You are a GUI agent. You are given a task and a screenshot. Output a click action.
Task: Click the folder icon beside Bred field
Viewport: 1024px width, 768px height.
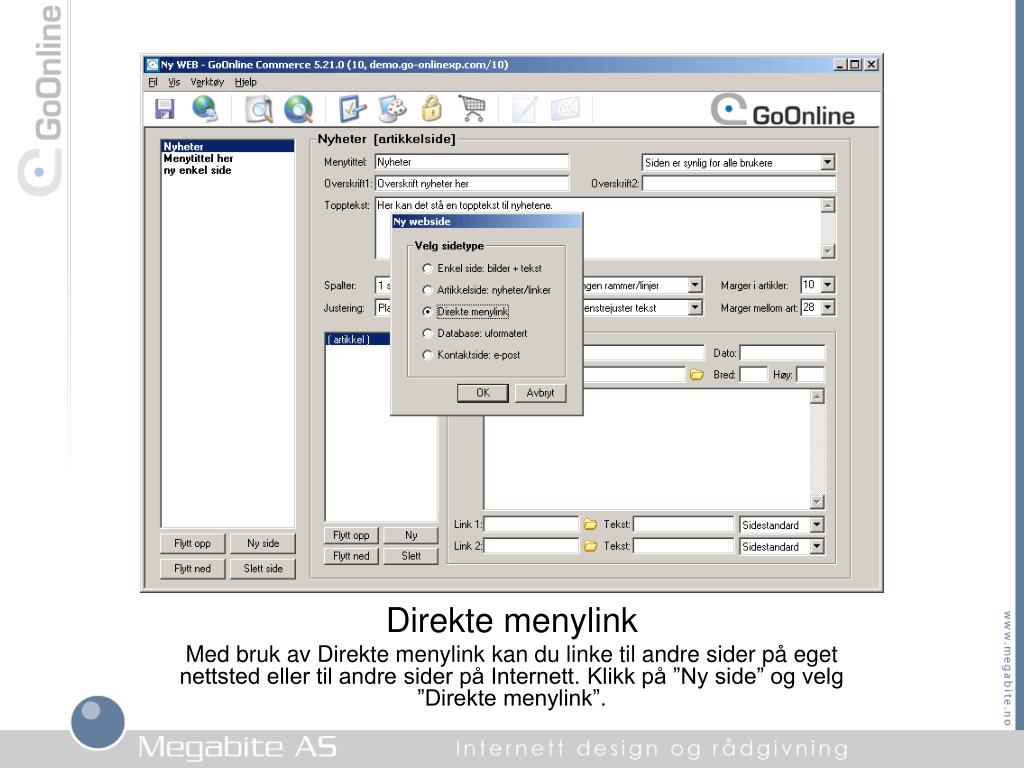697,375
